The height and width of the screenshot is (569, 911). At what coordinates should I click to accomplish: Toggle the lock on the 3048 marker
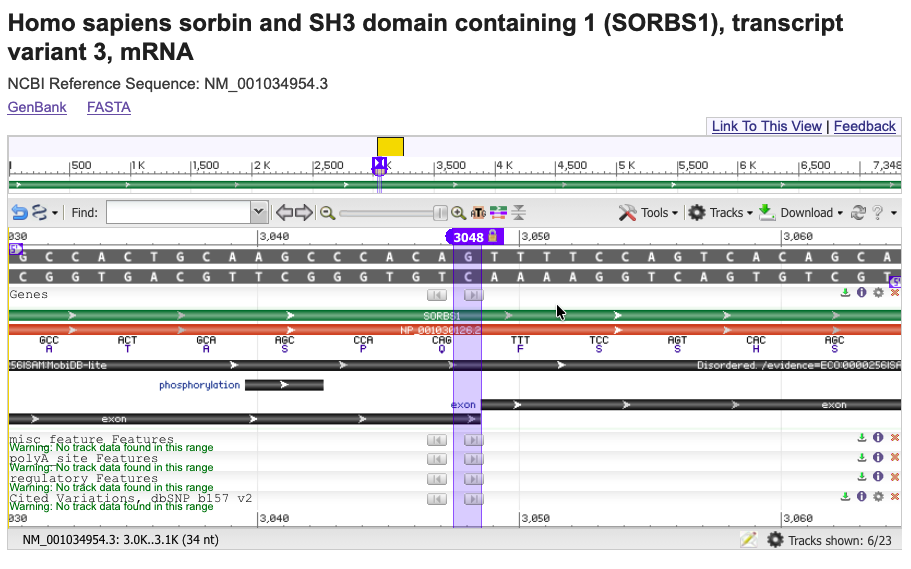pos(493,236)
